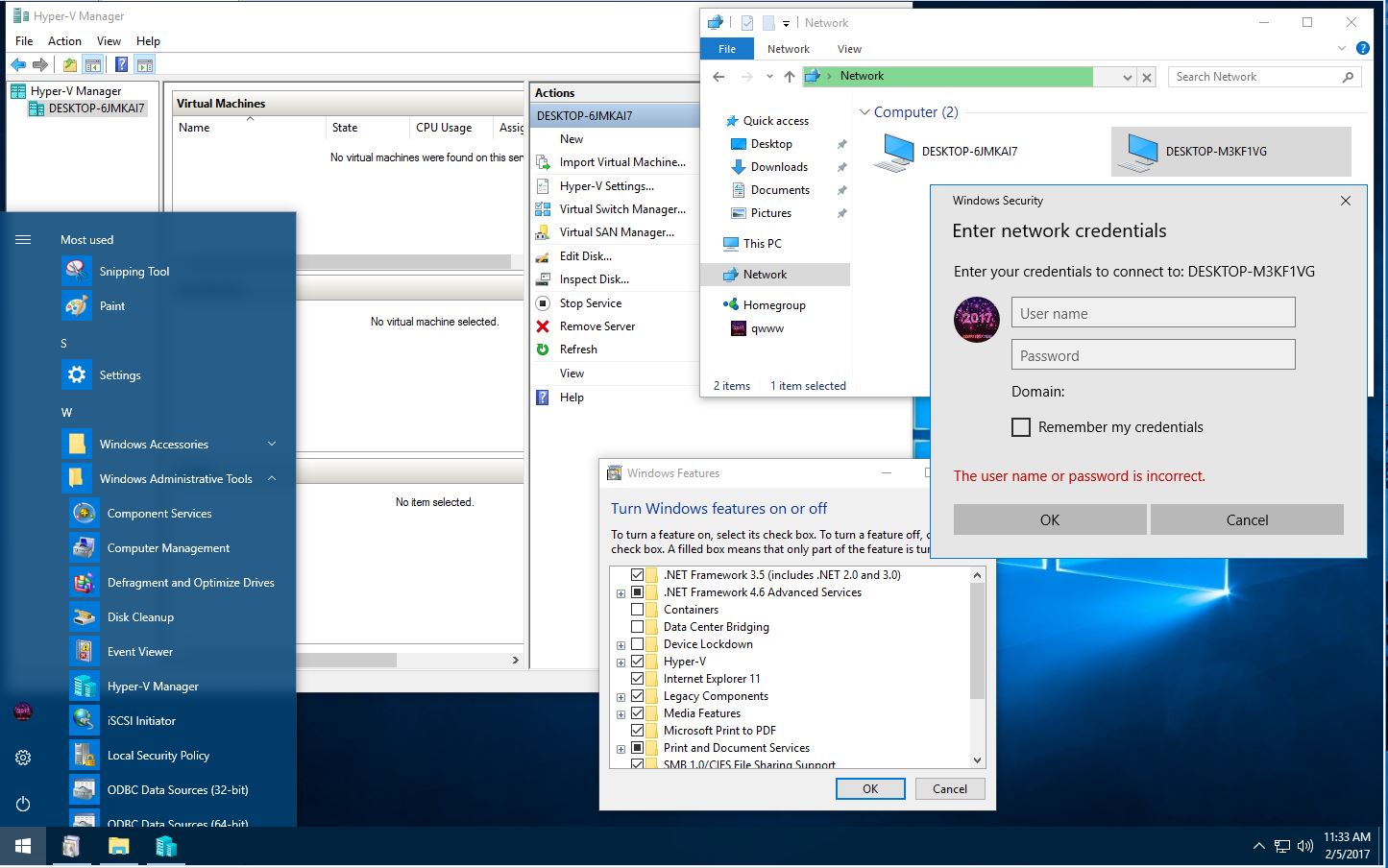Switch to Network ribbon tab
Viewport: 1388px width, 868px height.
point(789,49)
